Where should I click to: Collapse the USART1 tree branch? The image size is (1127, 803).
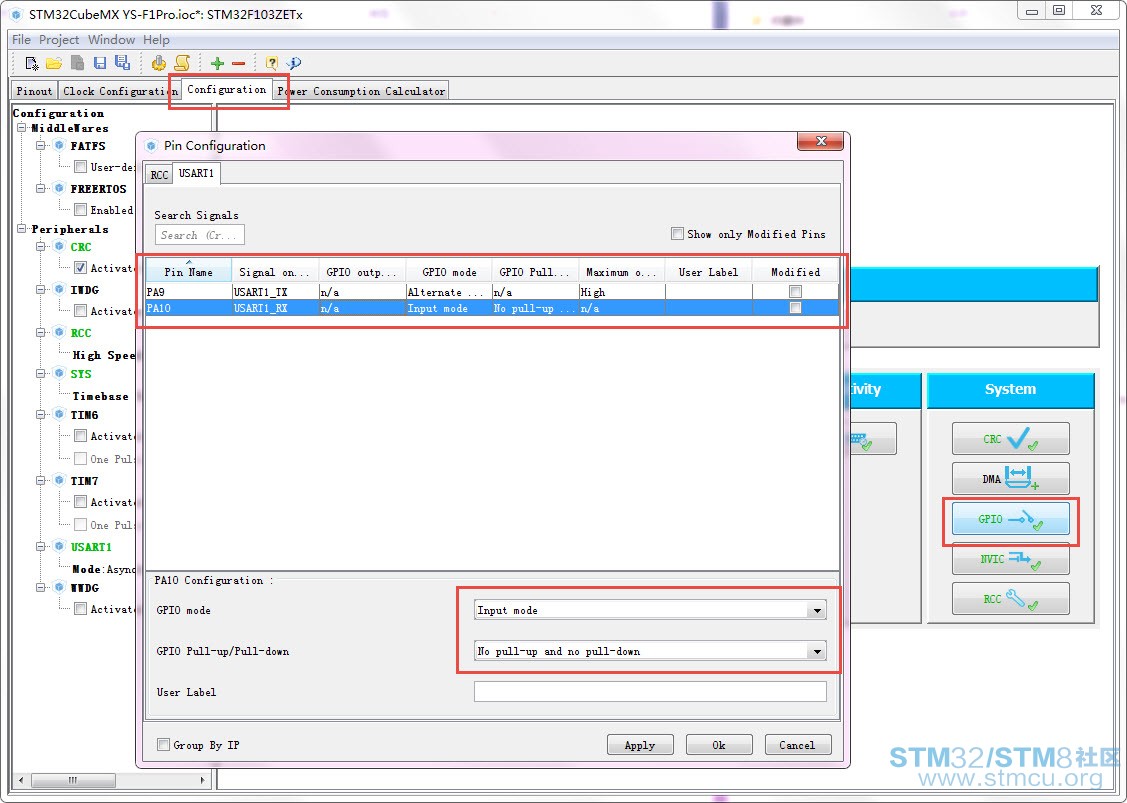point(41,546)
